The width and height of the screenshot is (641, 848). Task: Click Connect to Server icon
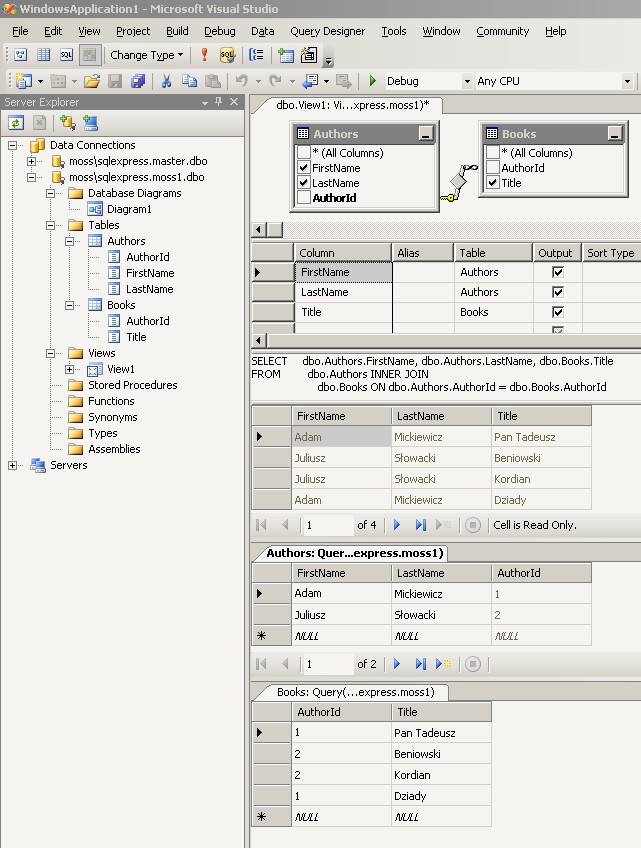point(90,123)
